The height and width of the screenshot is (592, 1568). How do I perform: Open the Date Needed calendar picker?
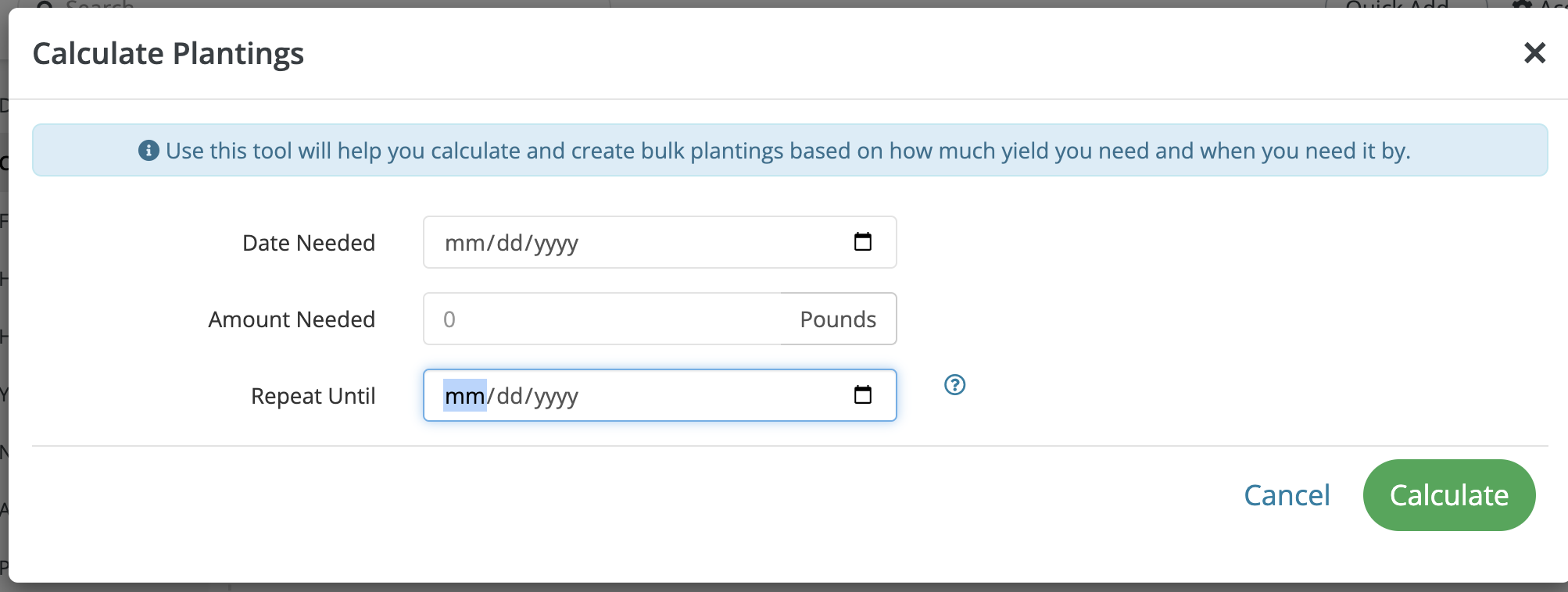tap(862, 242)
